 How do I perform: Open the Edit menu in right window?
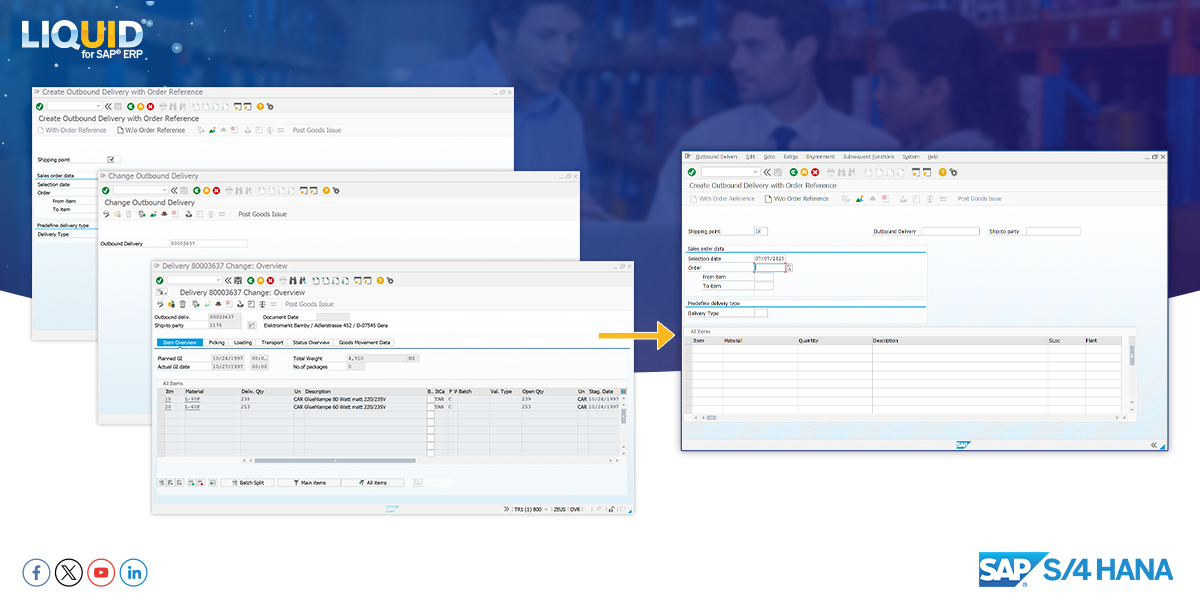click(x=751, y=157)
